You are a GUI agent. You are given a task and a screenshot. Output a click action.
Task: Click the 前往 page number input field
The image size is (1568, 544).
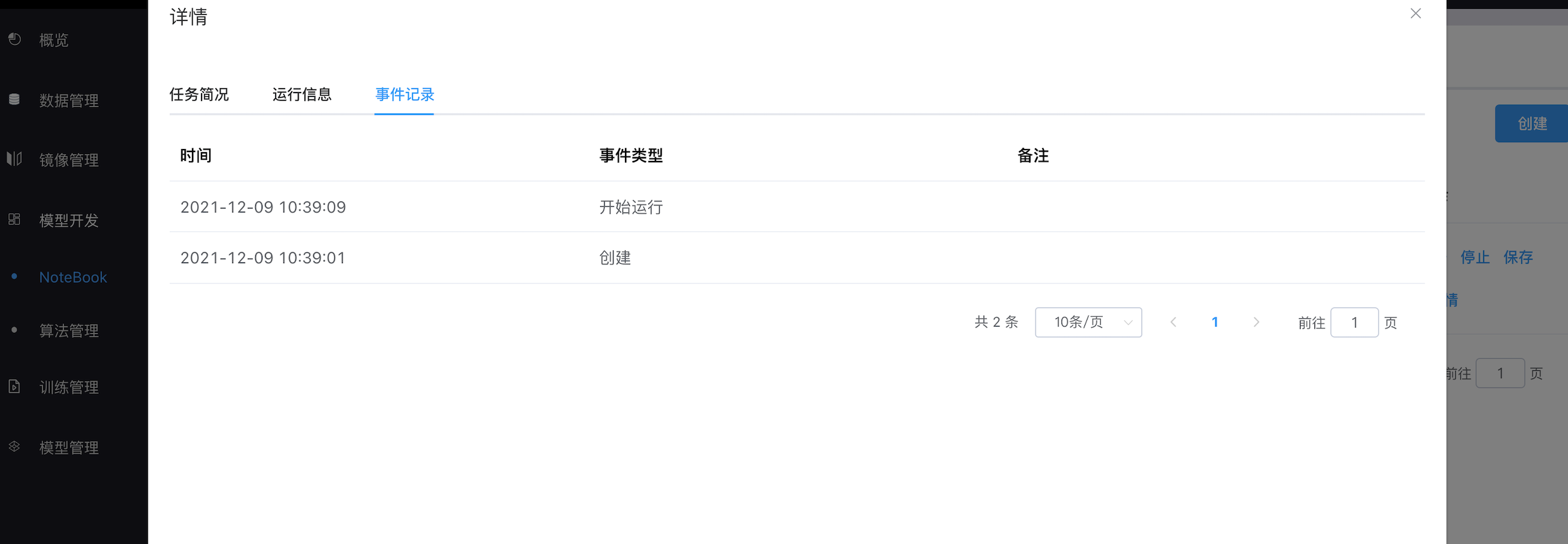(1354, 322)
